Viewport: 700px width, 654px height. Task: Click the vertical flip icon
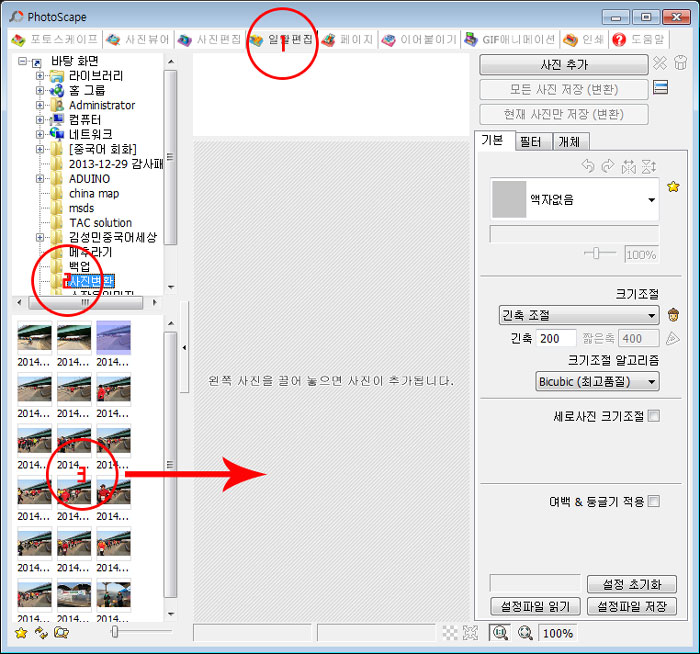click(649, 167)
